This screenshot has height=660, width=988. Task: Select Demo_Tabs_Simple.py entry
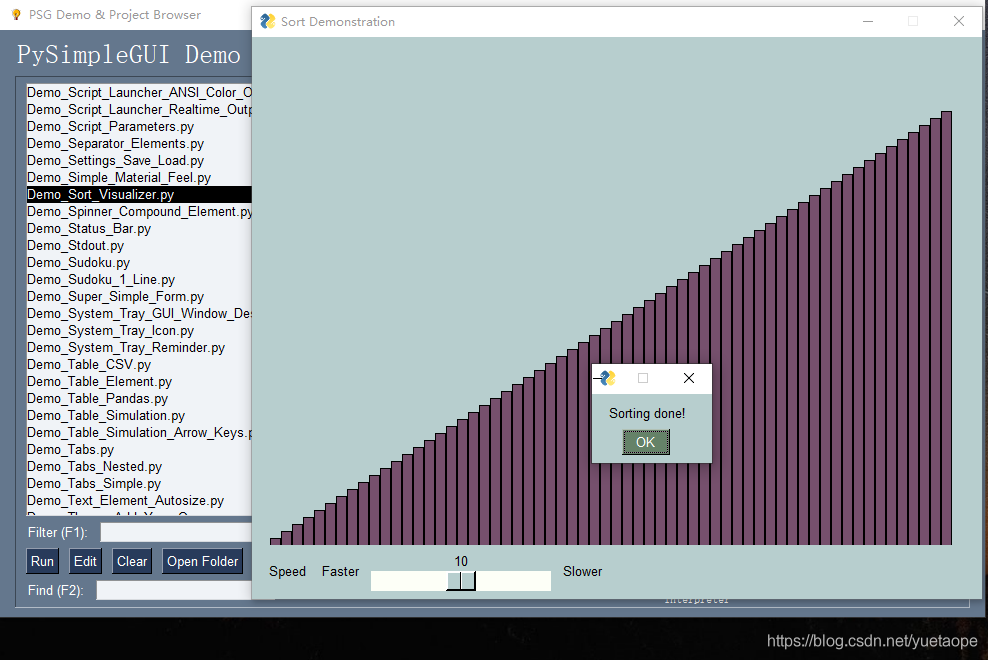(139, 483)
